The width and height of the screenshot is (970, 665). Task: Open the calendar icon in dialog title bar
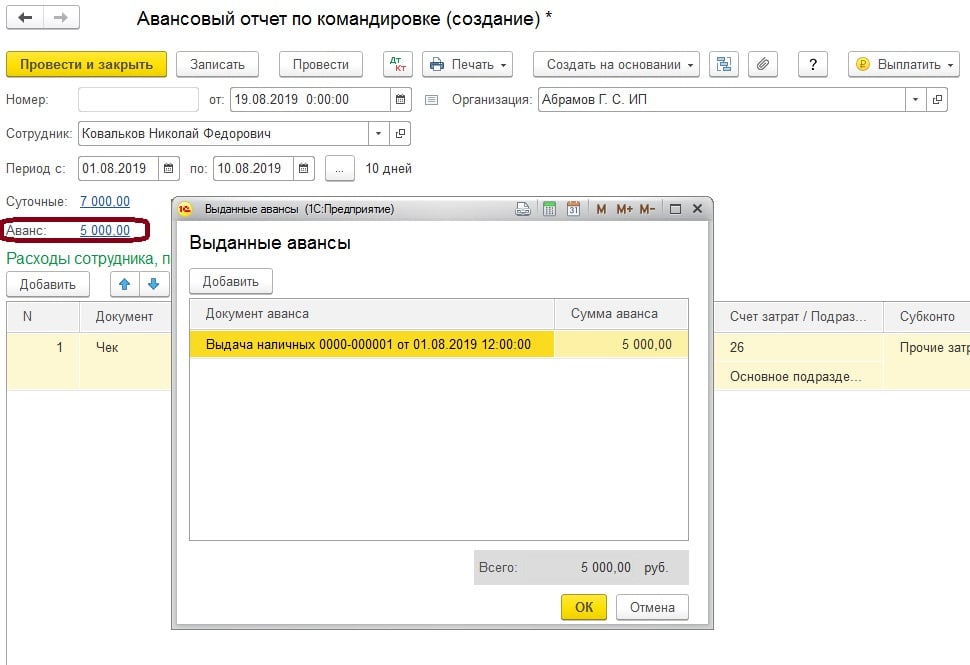(x=573, y=209)
